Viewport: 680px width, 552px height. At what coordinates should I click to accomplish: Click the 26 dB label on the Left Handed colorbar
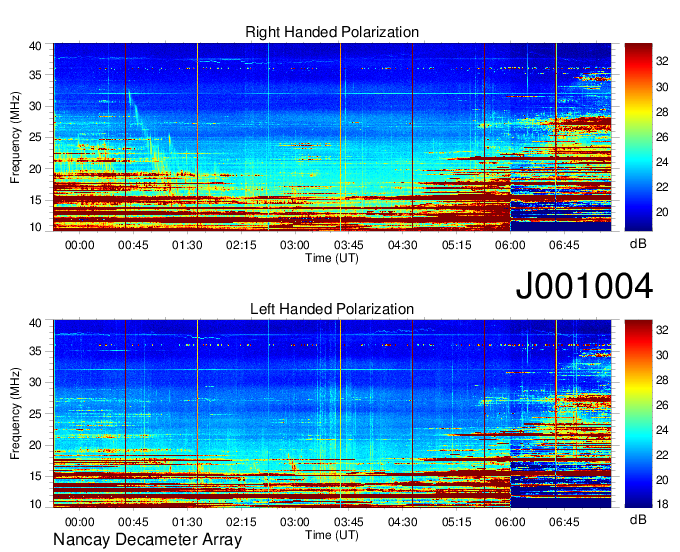tap(662, 405)
